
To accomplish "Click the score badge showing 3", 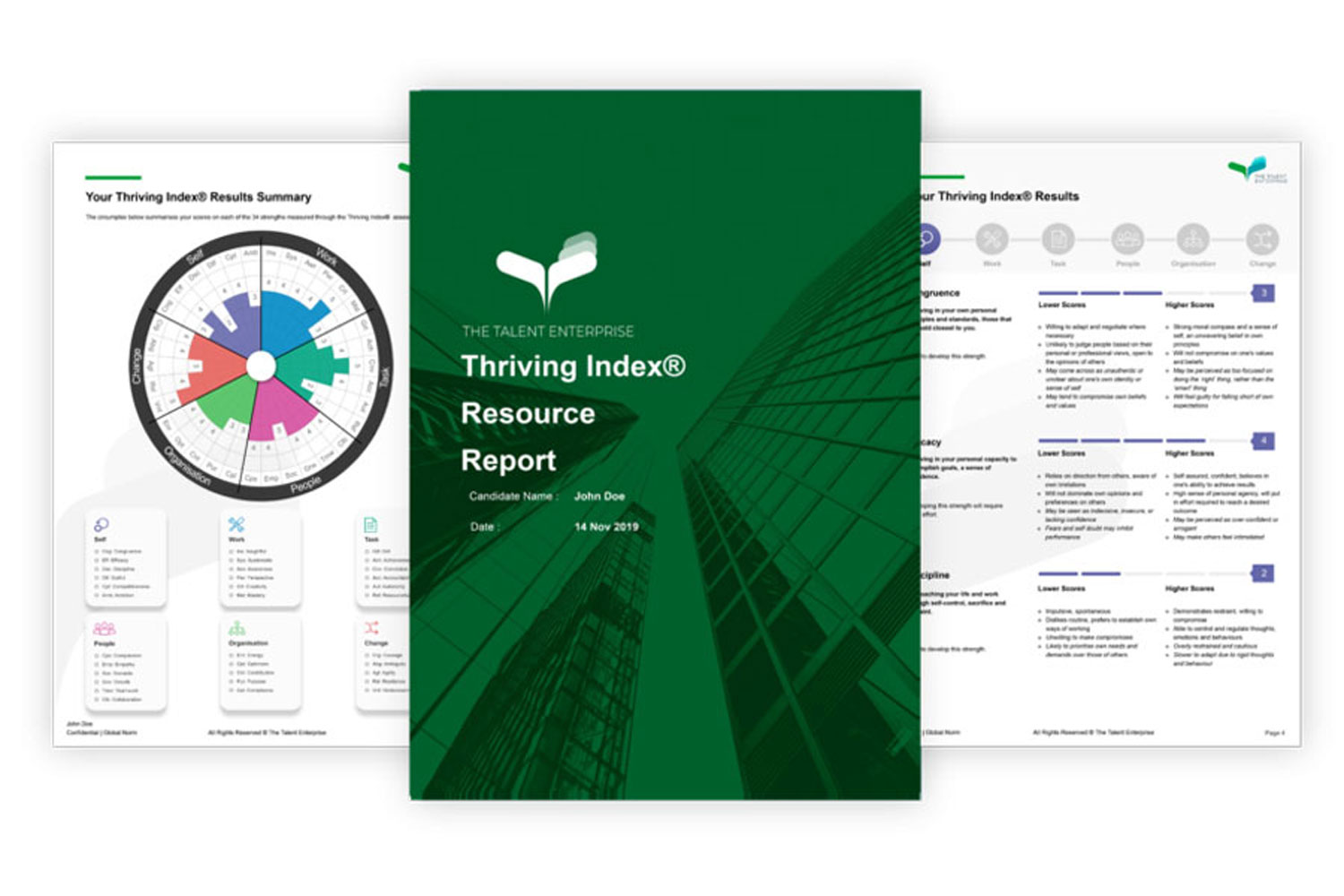I will coord(1263,293).
